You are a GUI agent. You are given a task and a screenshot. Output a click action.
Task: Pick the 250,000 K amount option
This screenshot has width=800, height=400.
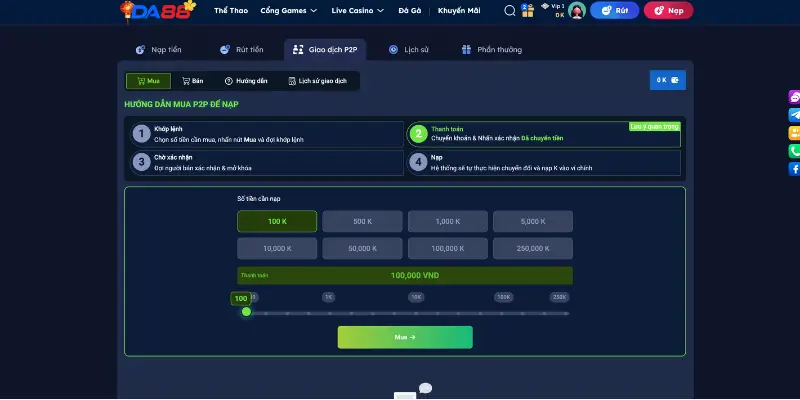pos(532,248)
